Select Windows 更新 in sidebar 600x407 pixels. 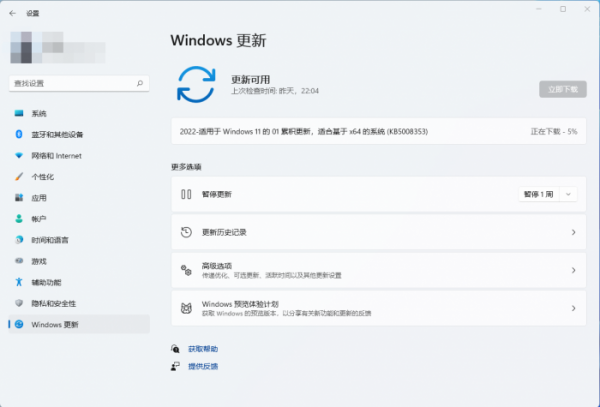pos(79,324)
